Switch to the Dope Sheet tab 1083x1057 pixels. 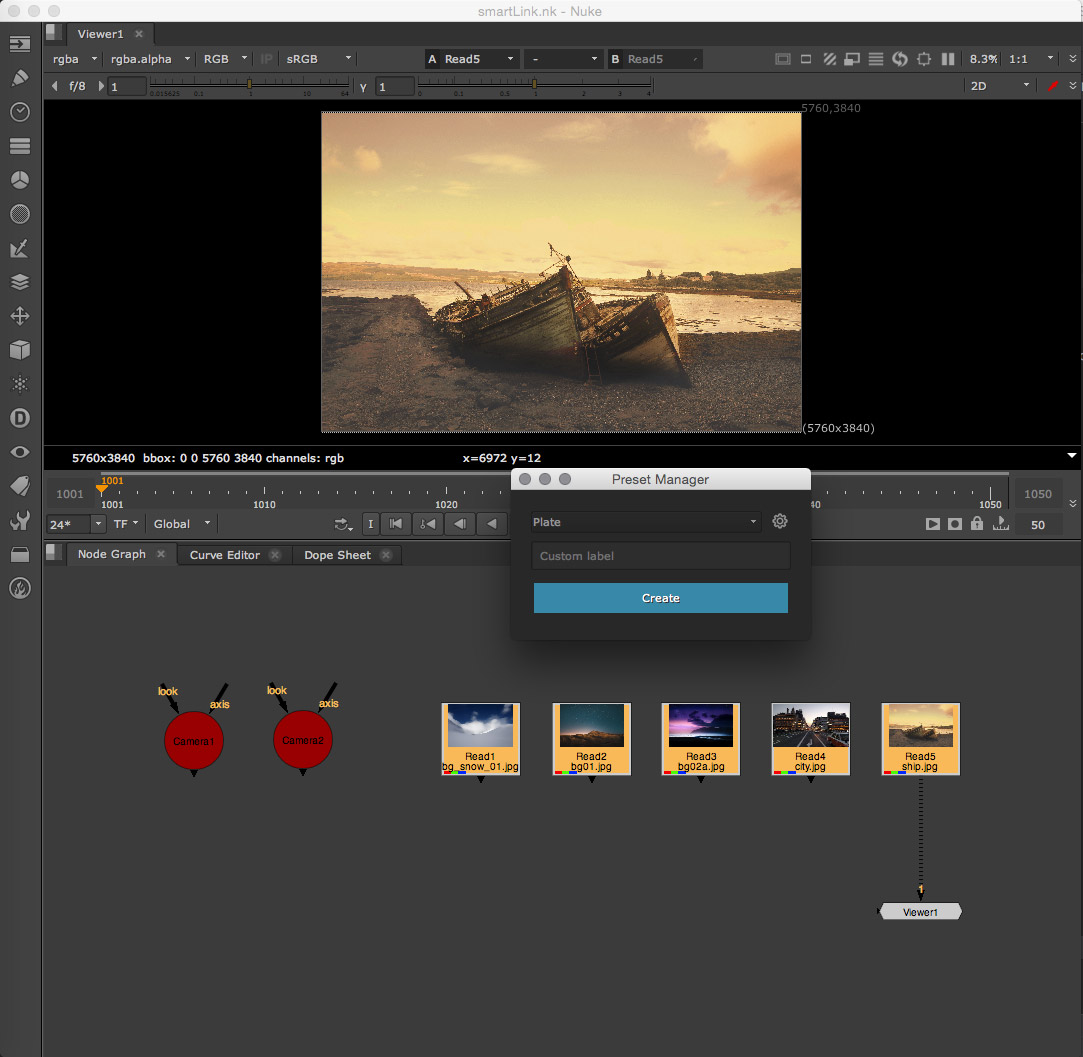coord(337,555)
